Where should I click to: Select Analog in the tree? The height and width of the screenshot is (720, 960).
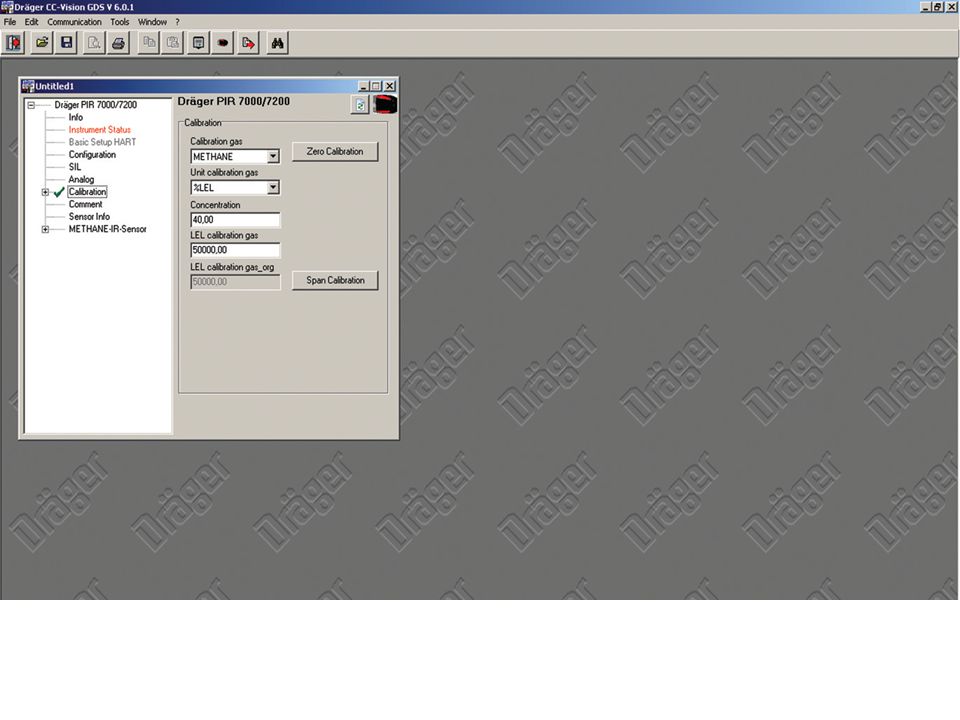tap(81, 179)
